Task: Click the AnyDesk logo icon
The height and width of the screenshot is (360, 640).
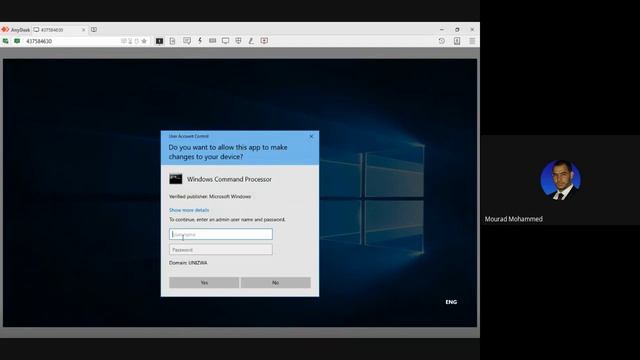Action: [5, 30]
